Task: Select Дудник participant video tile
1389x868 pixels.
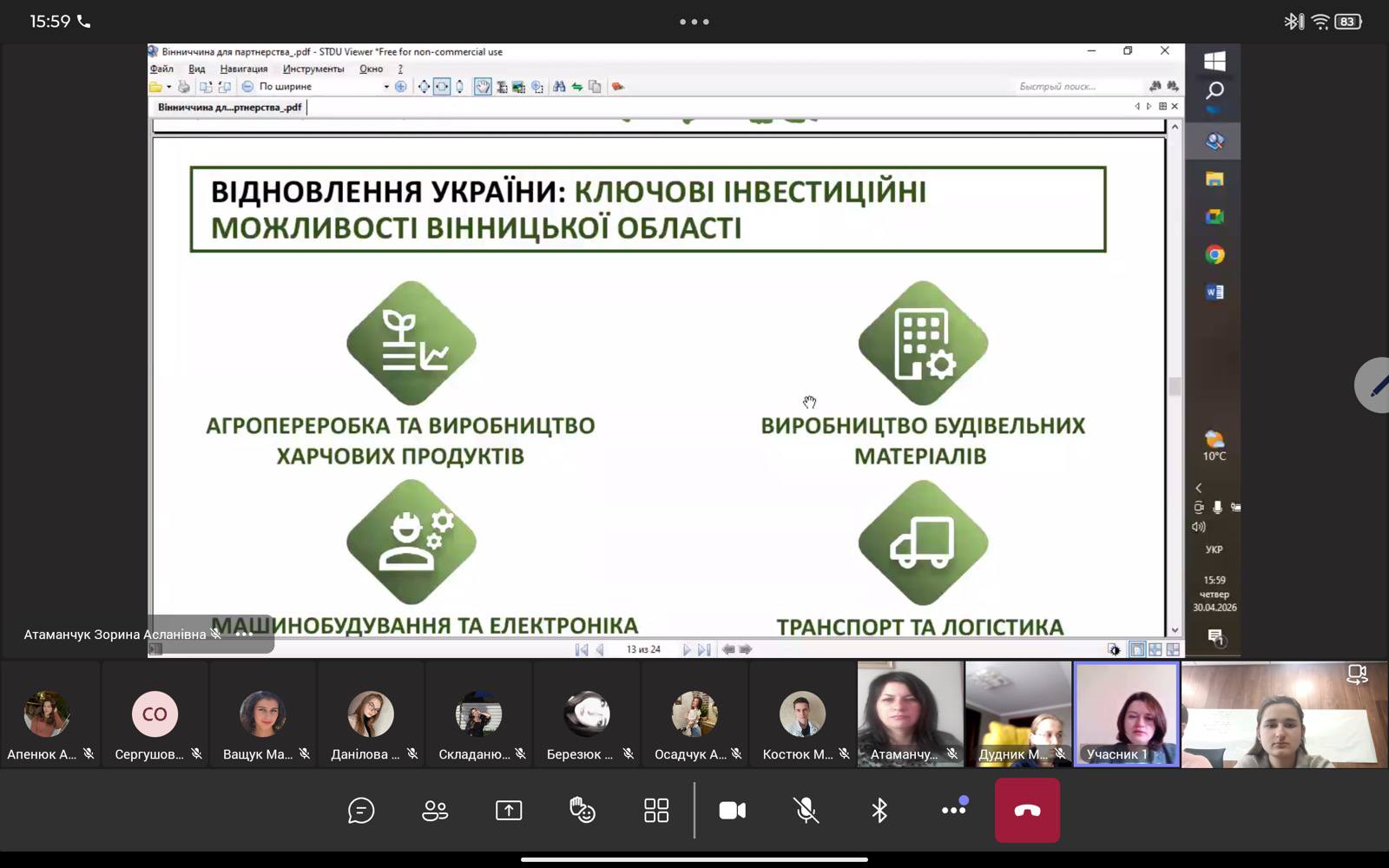Action: [x=1018, y=714]
